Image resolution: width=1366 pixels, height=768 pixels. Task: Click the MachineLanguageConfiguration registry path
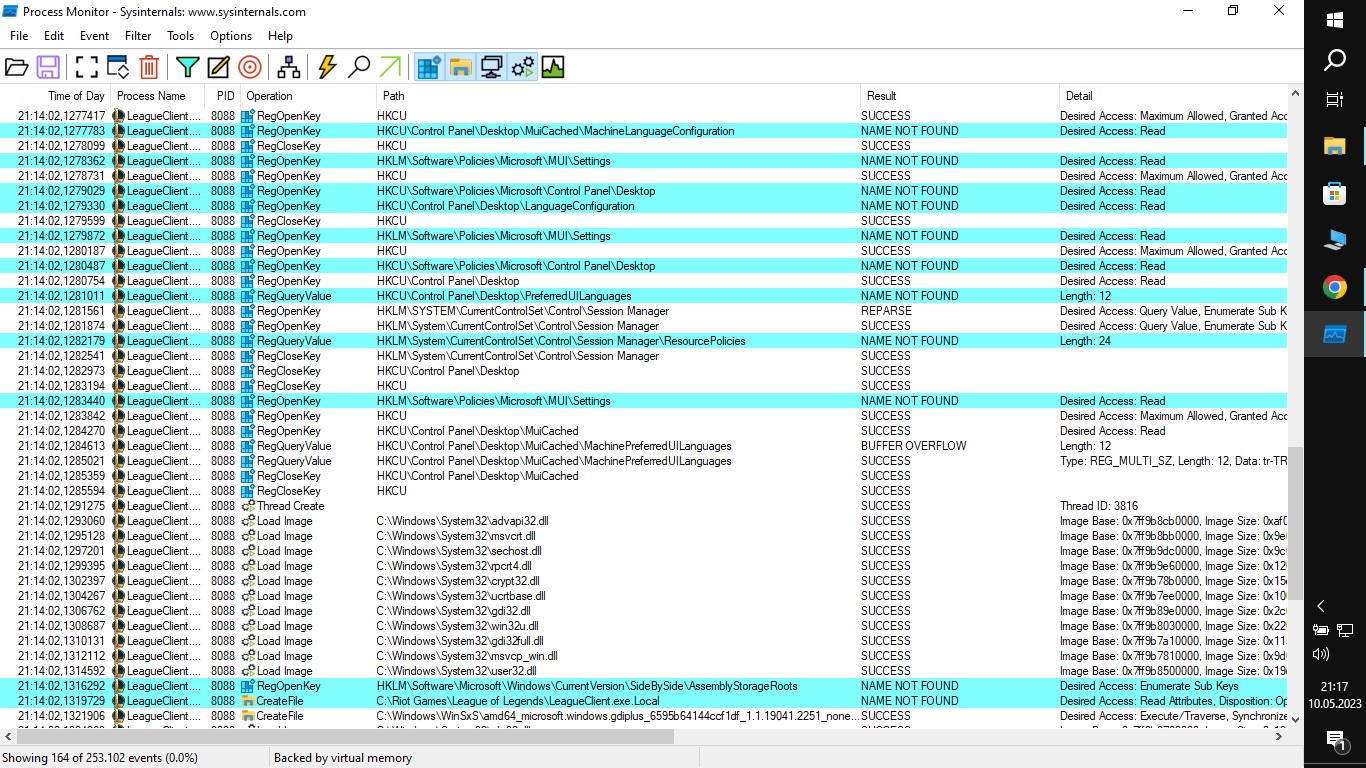coord(556,131)
